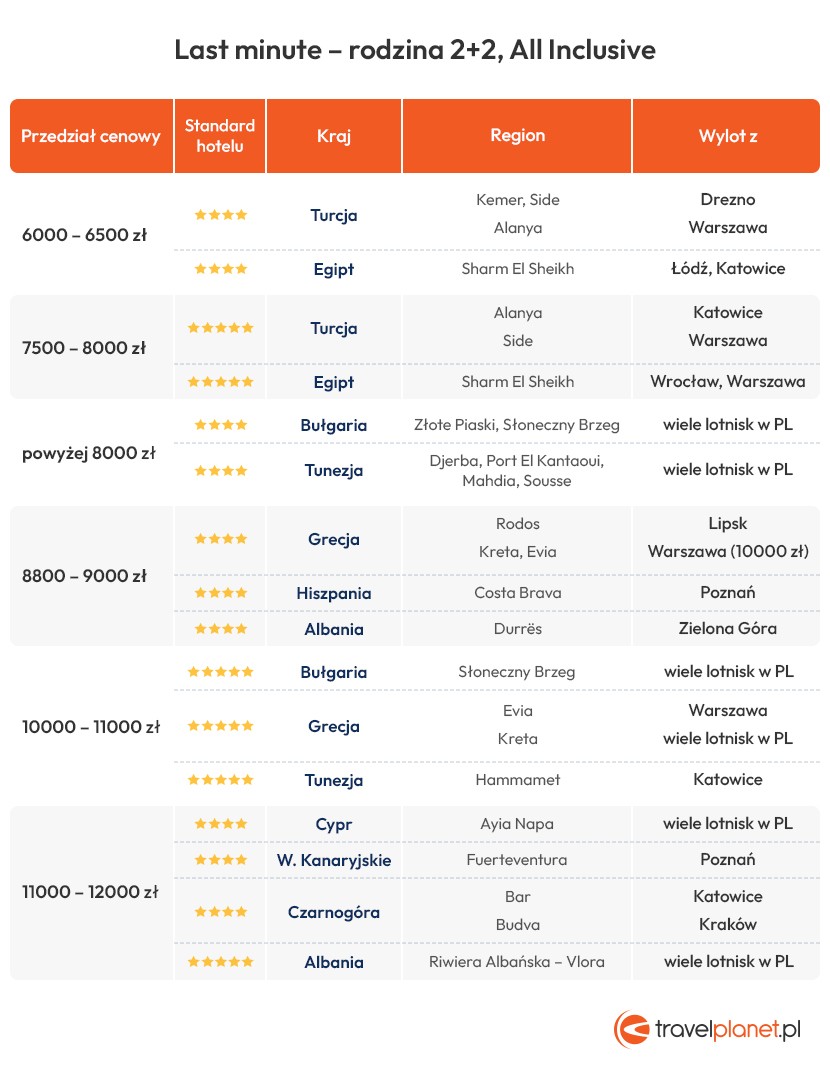Image resolution: width=830 pixels, height=1070 pixels.
Task: Click the 11000 – 12000 zł price range
Action: [x=90, y=892]
